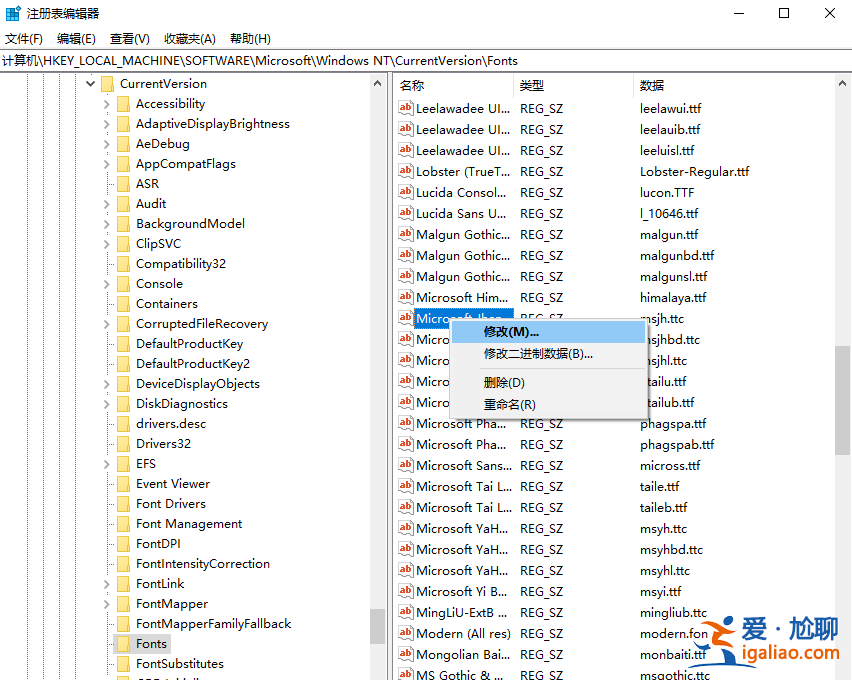
Task: Expand the AppCompatFlags key
Action: tap(105, 163)
